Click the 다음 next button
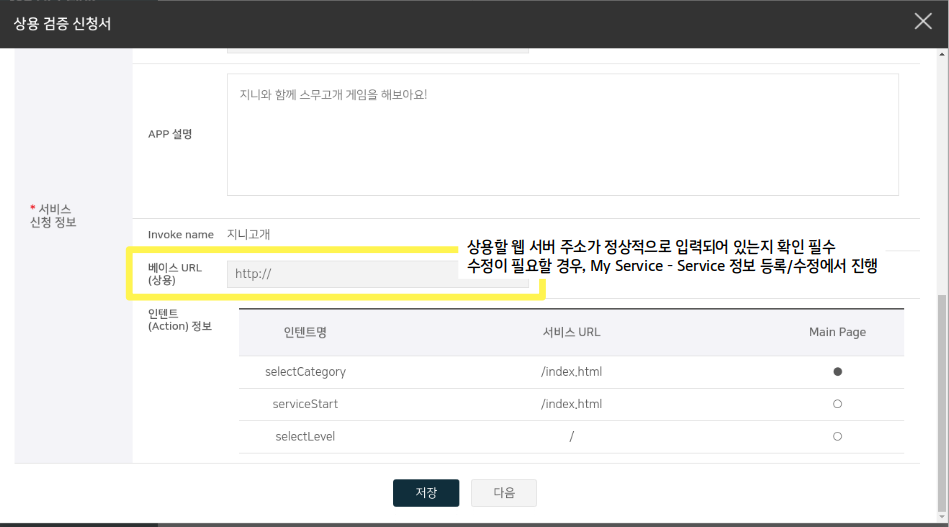Viewport: 949px width, 527px height. click(x=504, y=493)
